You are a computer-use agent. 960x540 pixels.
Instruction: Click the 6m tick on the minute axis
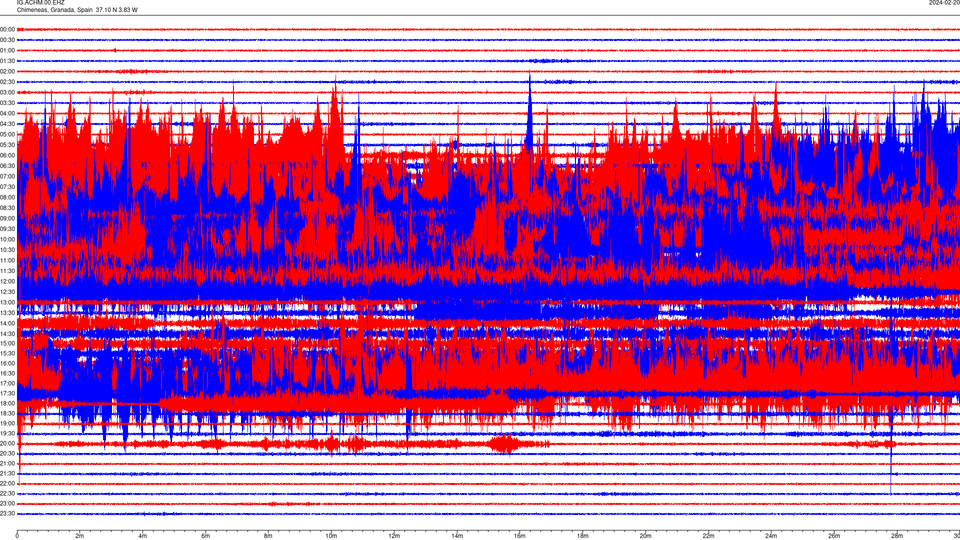click(206, 536)
